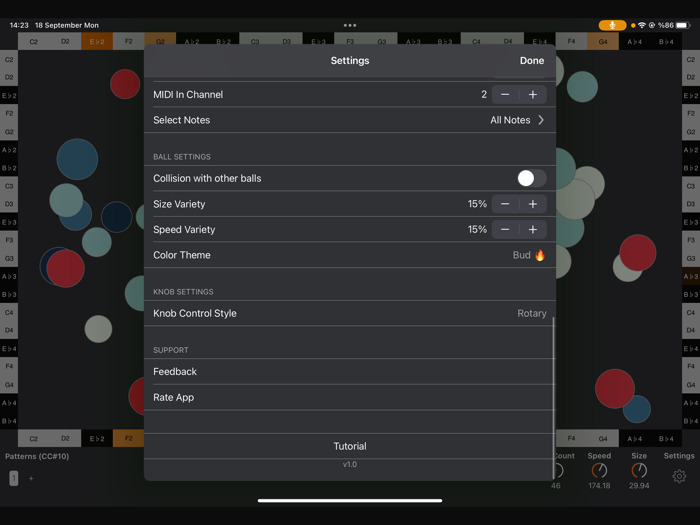The image size is (700, 525).
Task: Click the Settings gear icon
Action: (x=679, y=476)
